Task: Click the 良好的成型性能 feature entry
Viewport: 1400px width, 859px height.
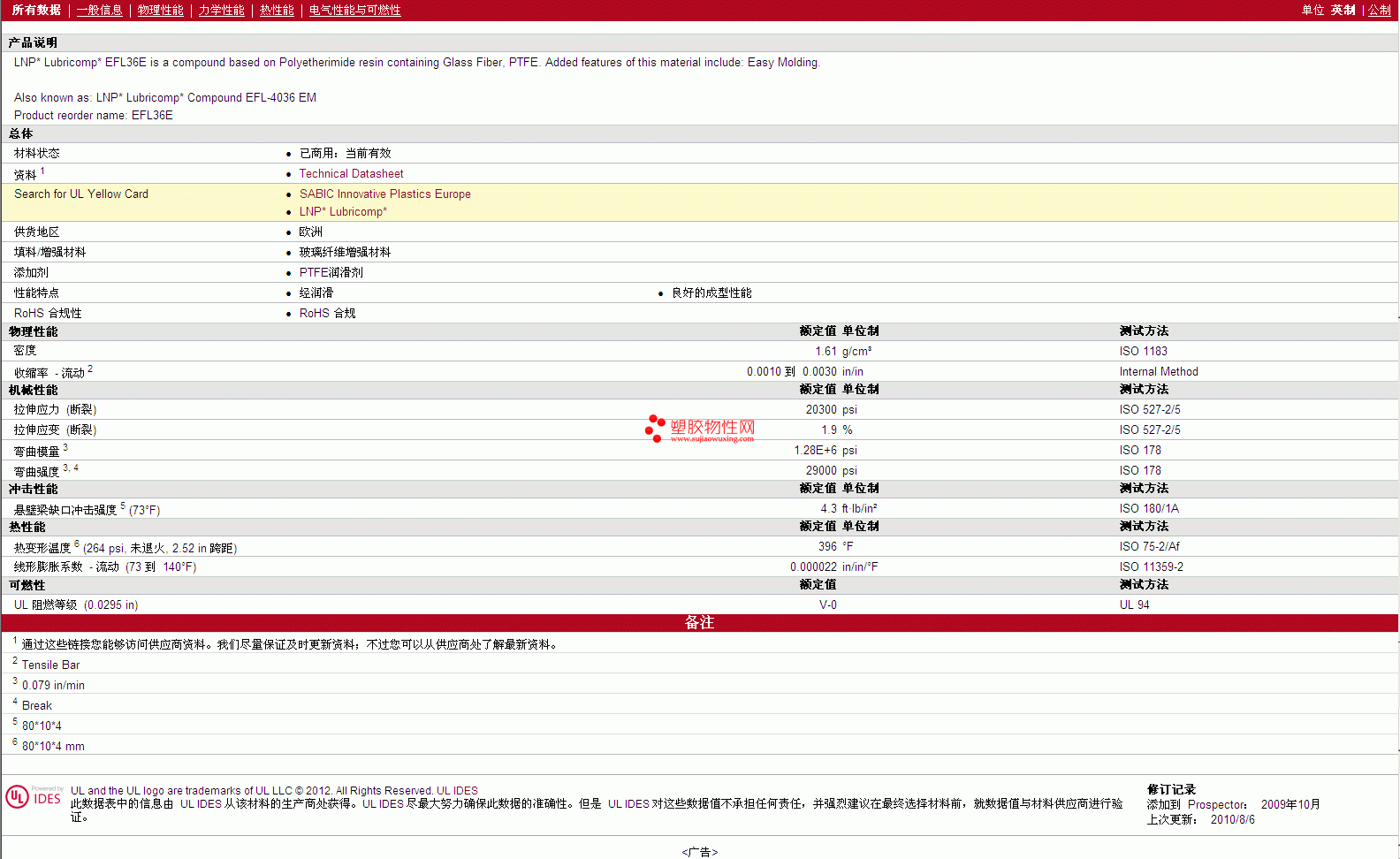Action: click(711, 293)
